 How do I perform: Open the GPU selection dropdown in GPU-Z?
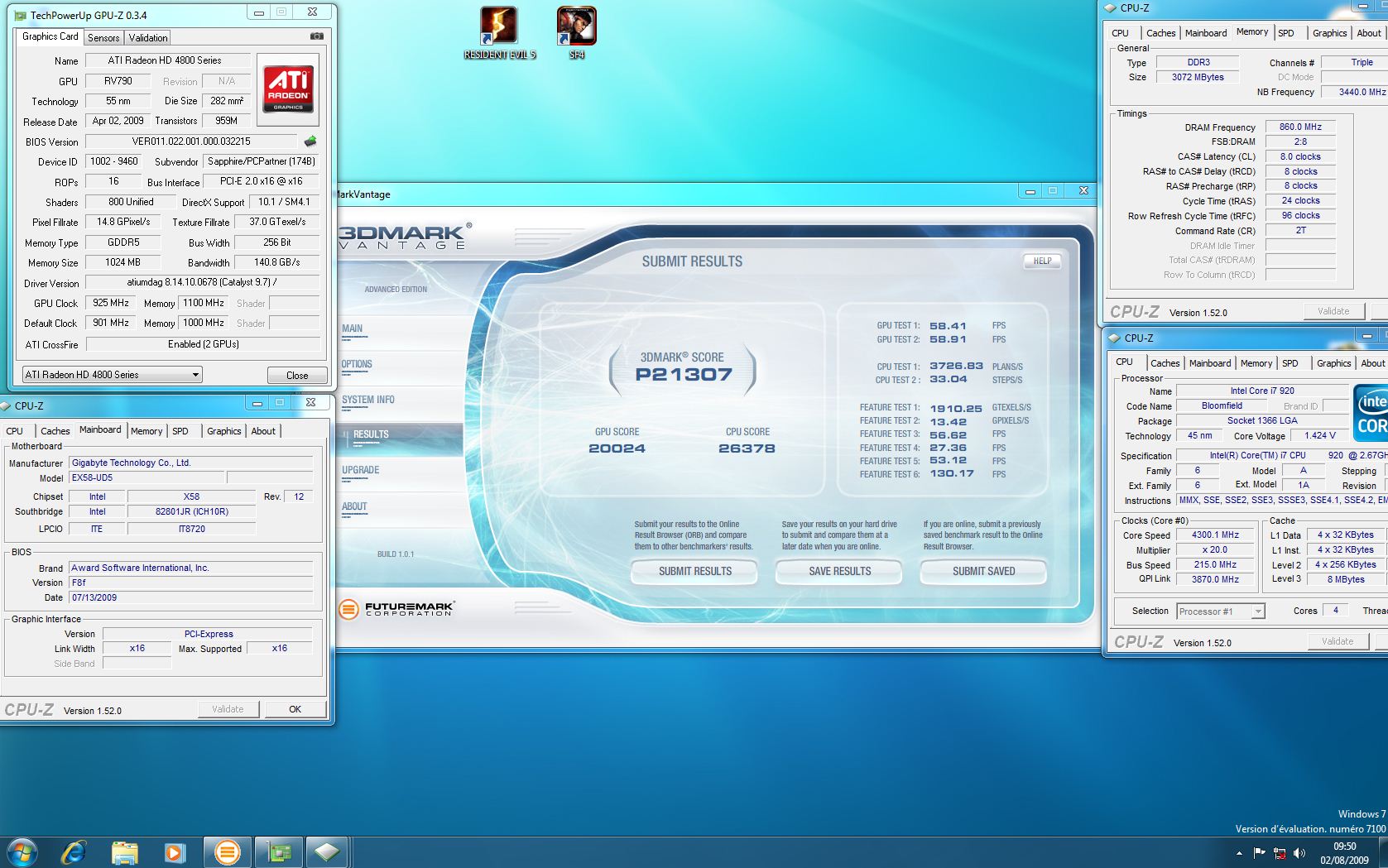click(x=112, y=375)
